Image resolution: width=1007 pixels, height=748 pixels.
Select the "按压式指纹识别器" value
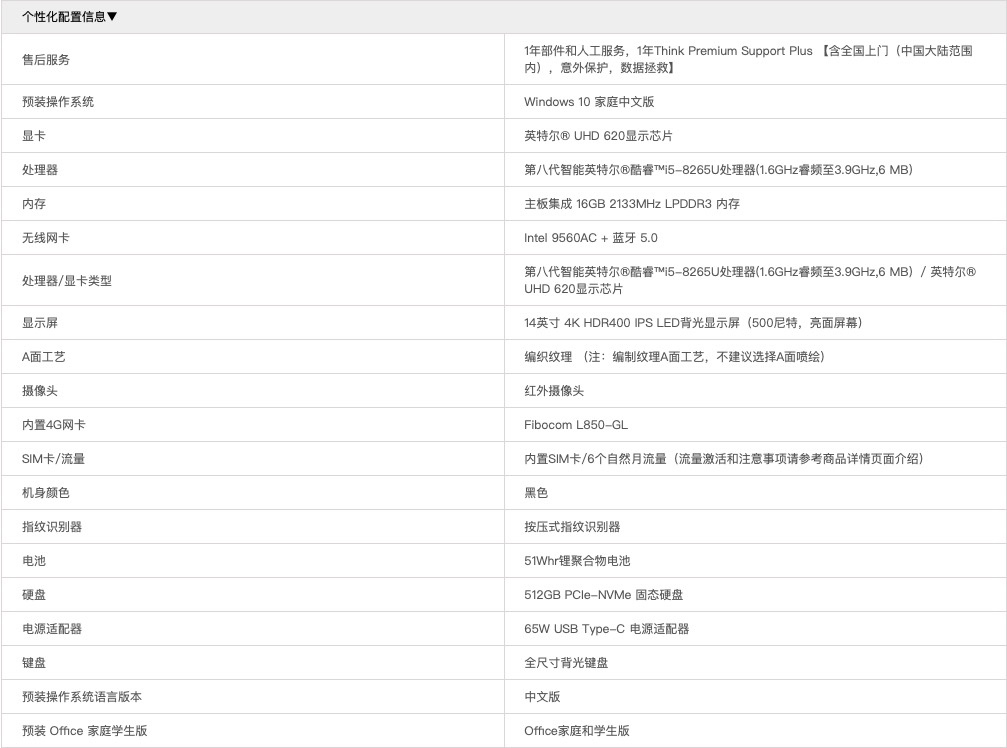(572, 526)
